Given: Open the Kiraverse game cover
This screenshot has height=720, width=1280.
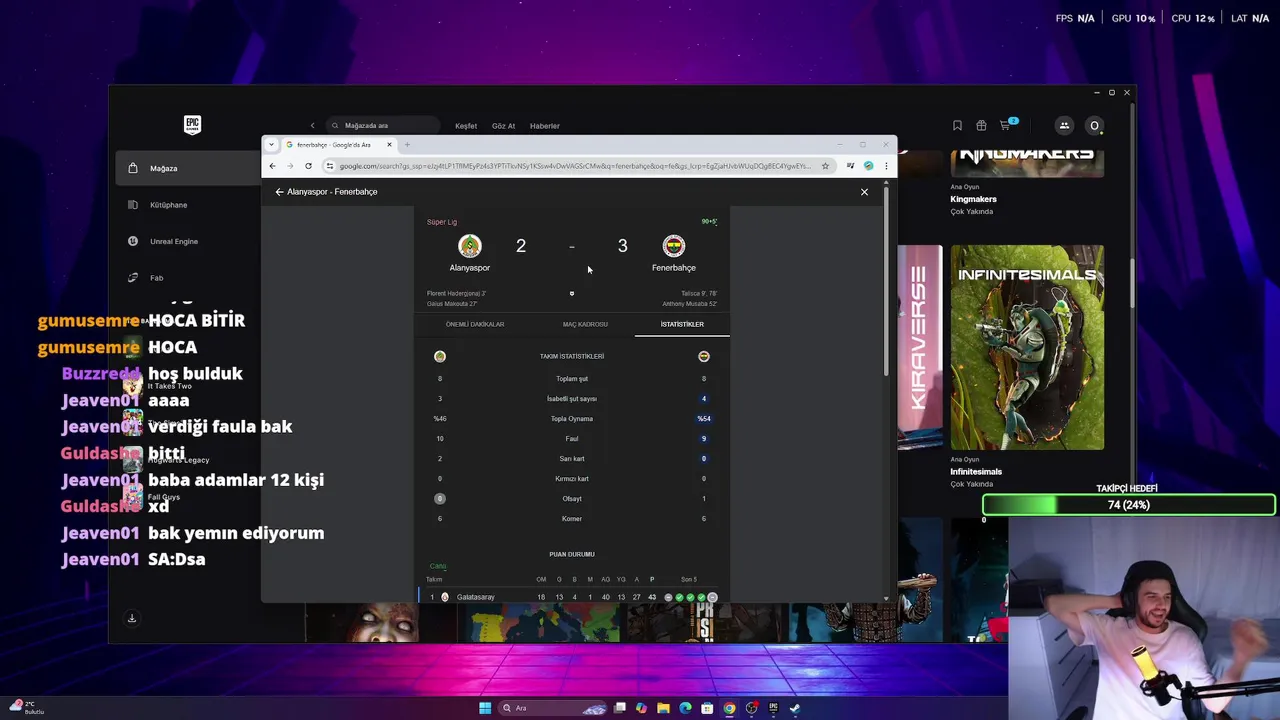Looking at the screenshot, I should [x=919, y=347].
